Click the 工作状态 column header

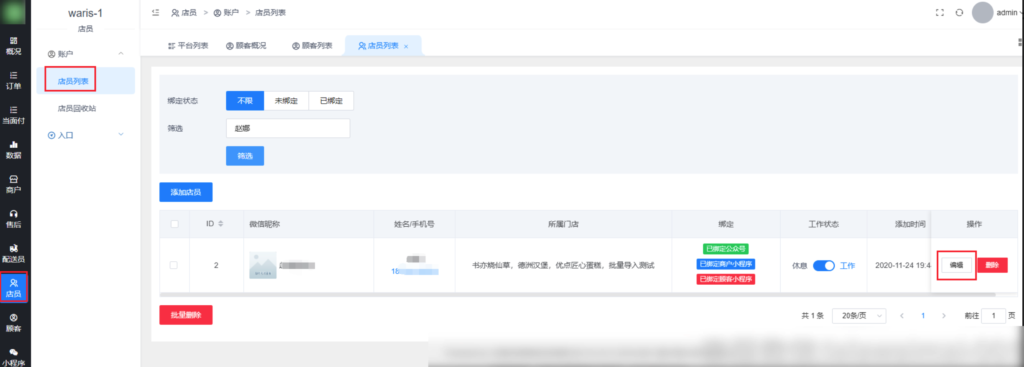pos(824,224)
